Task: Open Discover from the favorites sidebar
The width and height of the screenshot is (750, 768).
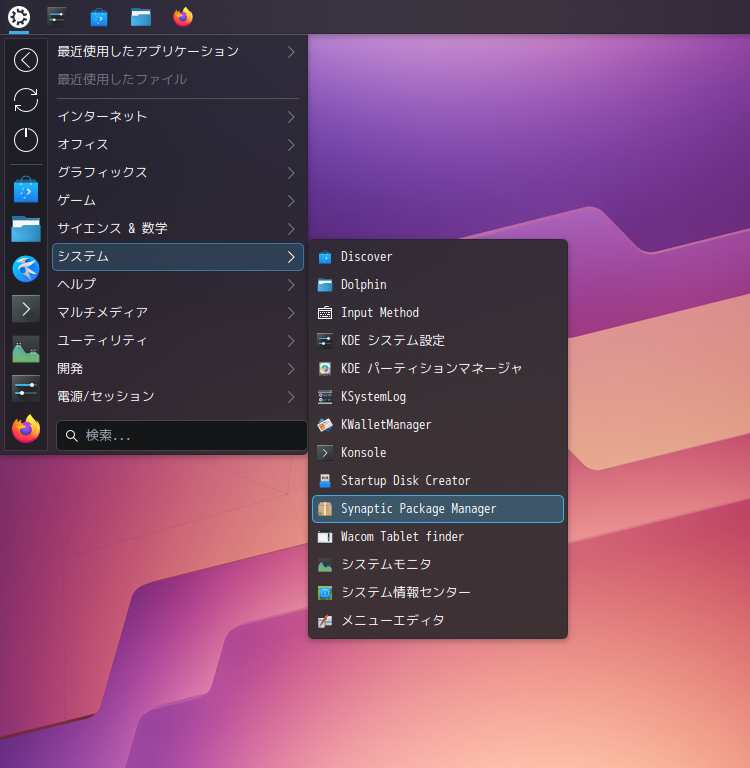Action: pos(26,190)
